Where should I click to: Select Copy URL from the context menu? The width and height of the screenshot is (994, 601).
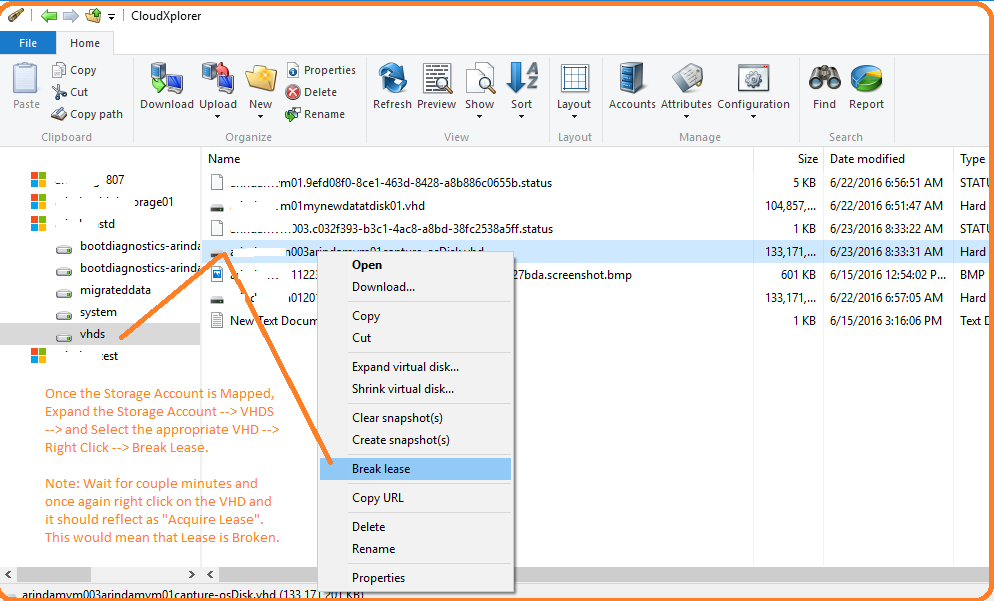(x=378, y=497)
